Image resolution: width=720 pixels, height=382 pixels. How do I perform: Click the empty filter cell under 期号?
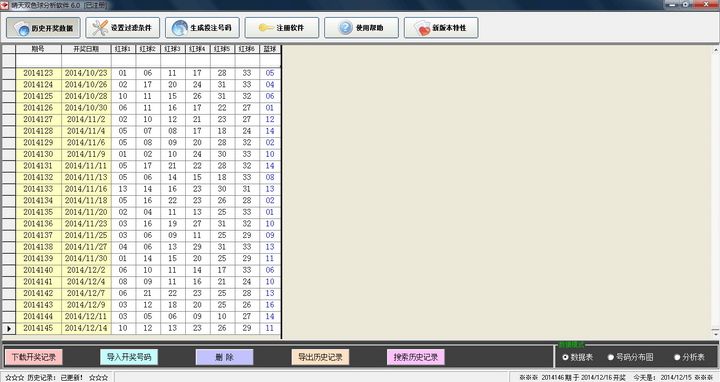coord(39,61)
